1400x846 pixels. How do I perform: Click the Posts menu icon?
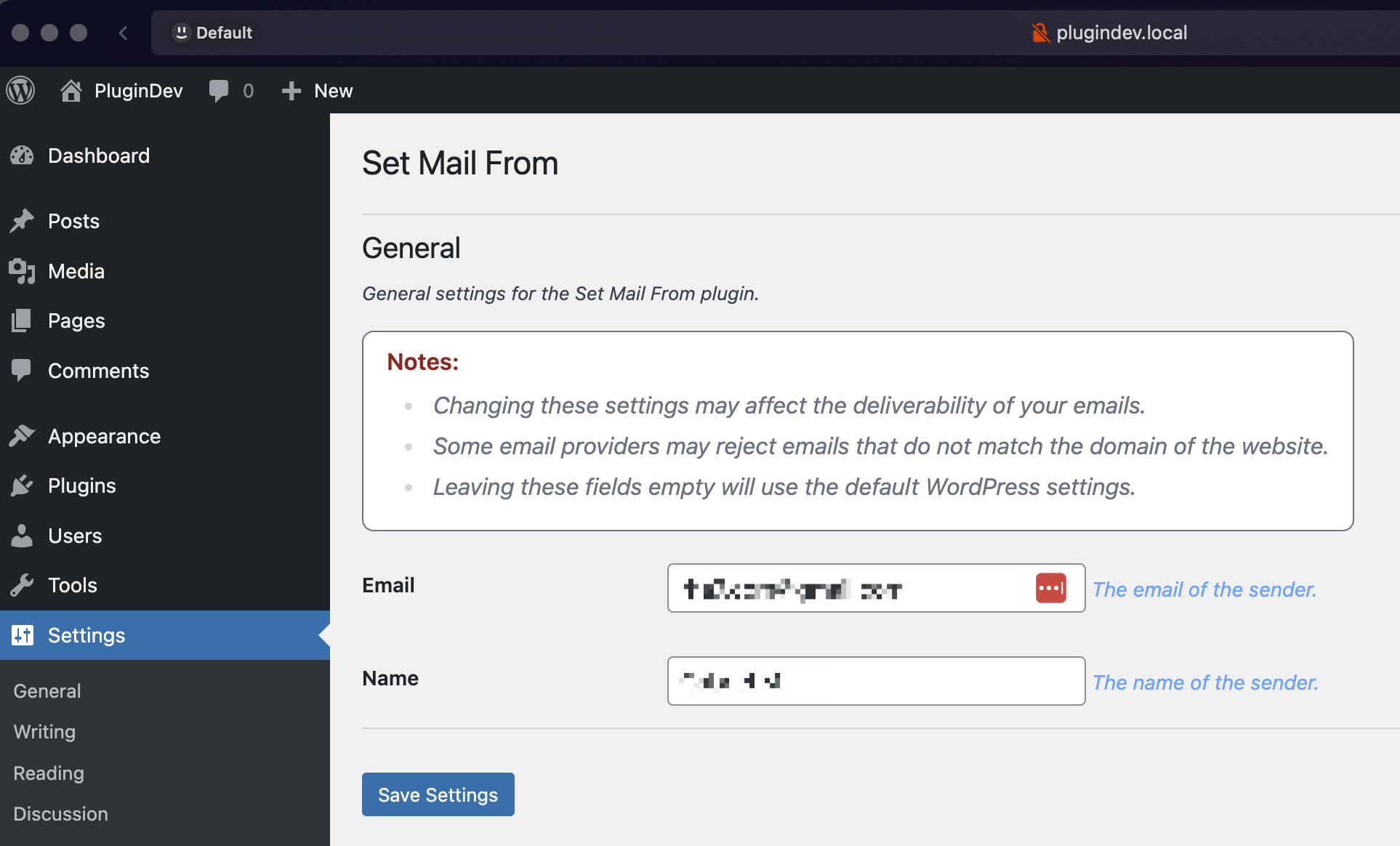[x=23, y=221]
